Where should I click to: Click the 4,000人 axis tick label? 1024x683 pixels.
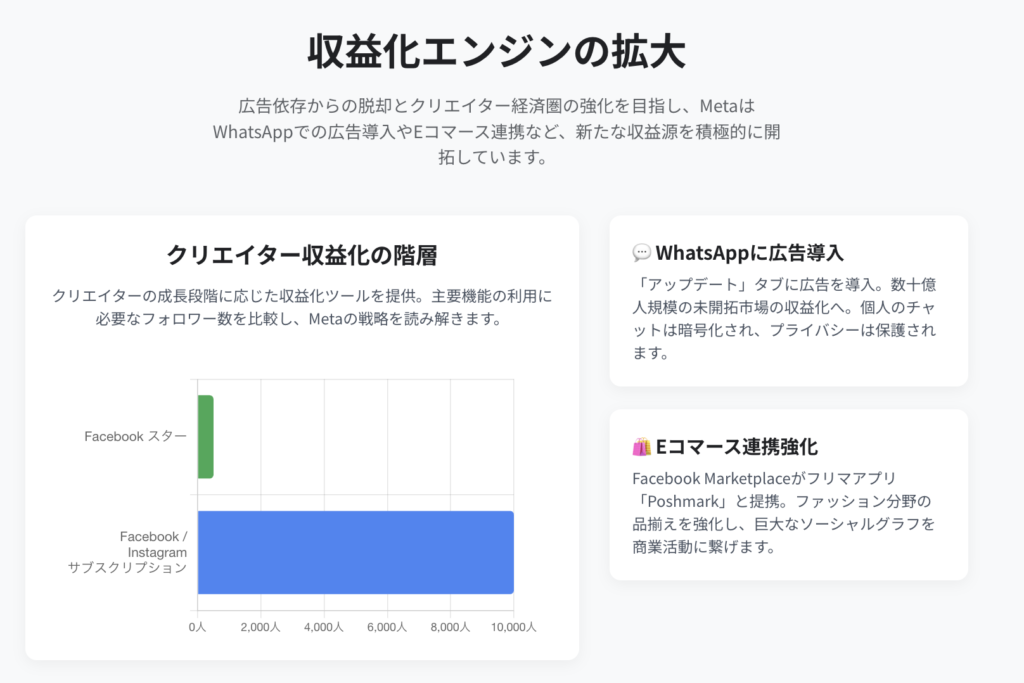coord(324,627)
